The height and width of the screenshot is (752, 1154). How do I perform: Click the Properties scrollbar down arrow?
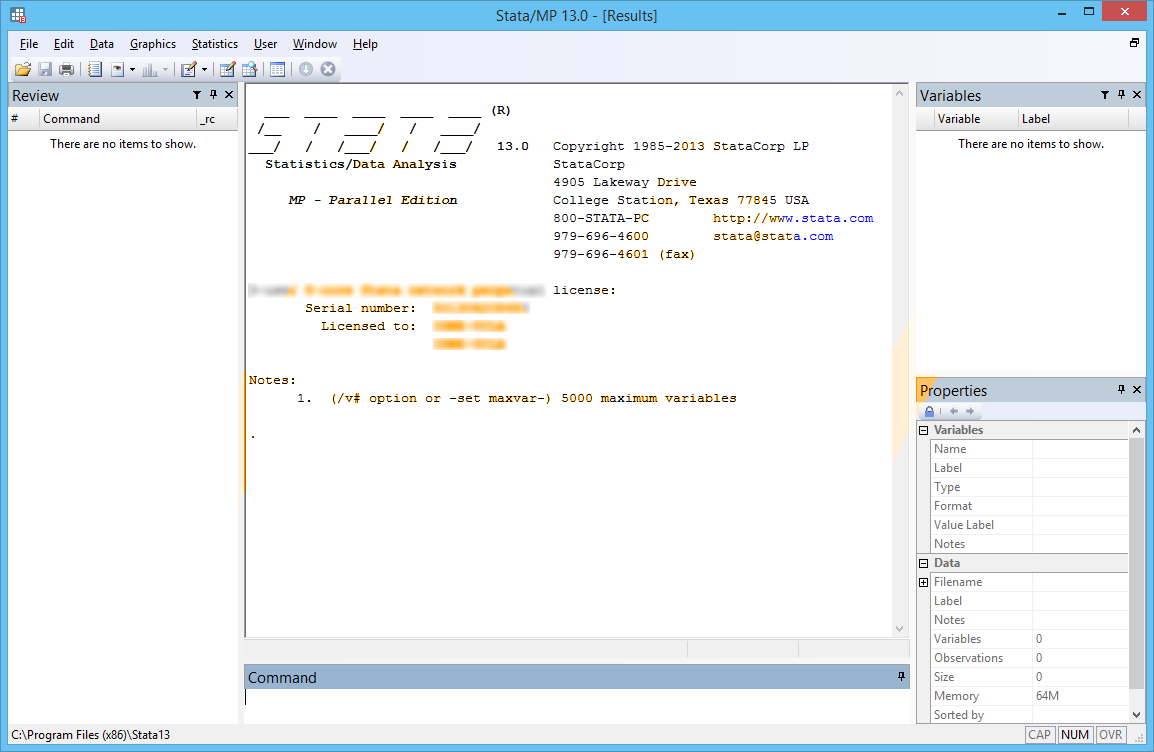(x=1136, y=714)
